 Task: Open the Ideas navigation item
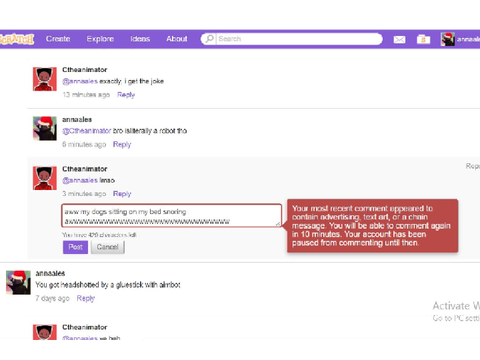(x=140, y=39)
